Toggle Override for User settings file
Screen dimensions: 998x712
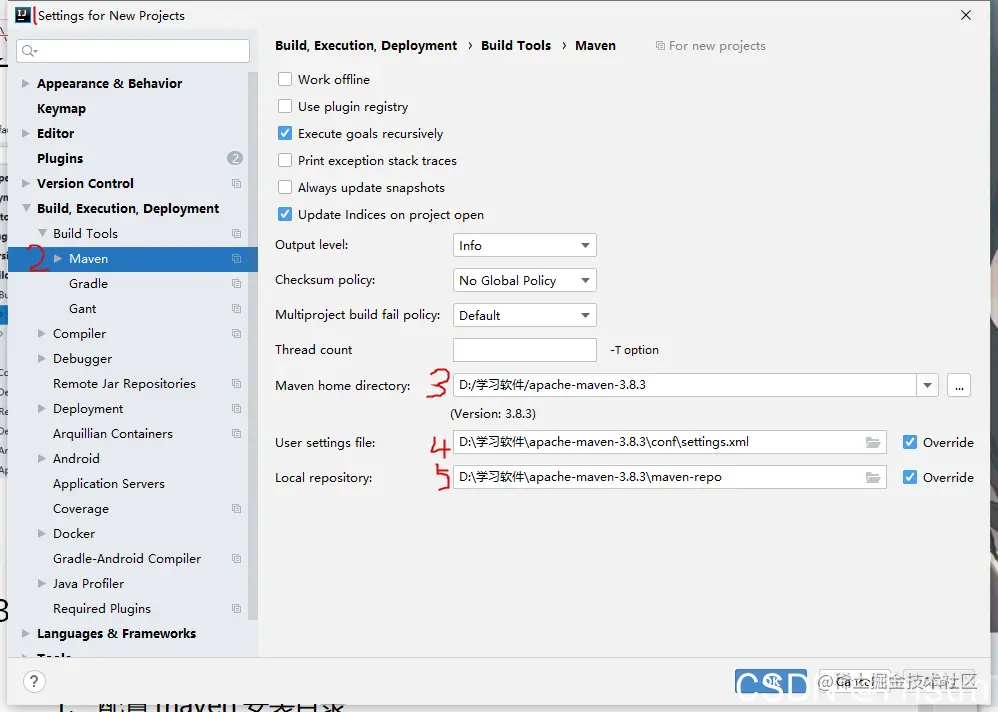[910, 442]
